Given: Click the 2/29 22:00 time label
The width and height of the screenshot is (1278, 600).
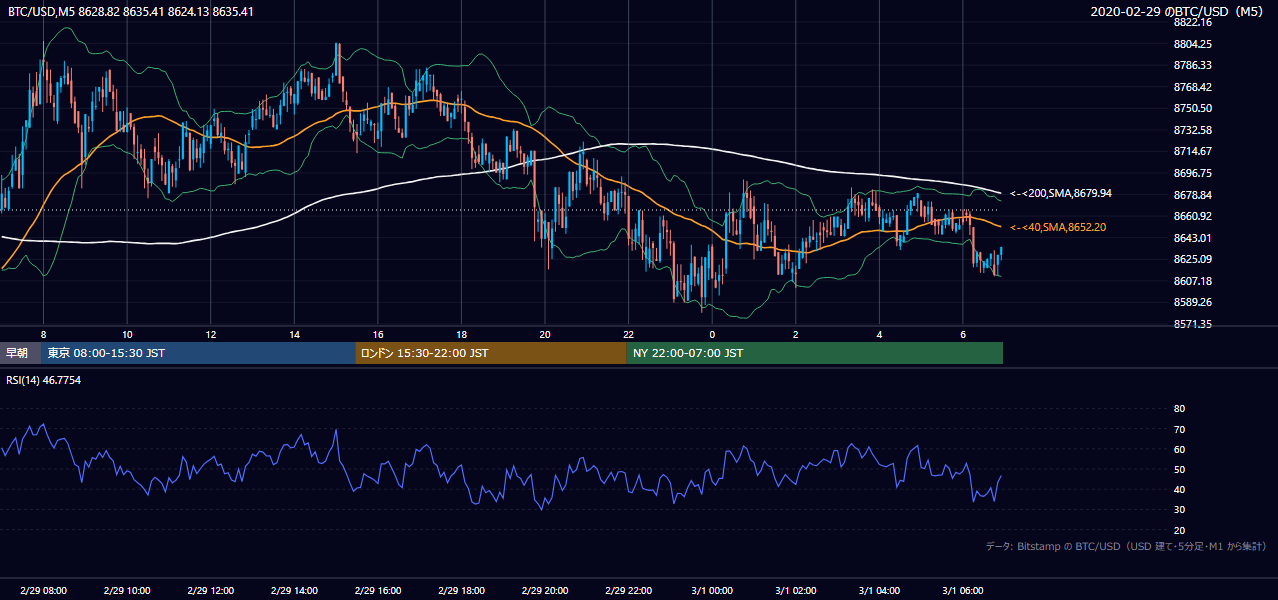Looking at the screenshot, I should [627, 591].
